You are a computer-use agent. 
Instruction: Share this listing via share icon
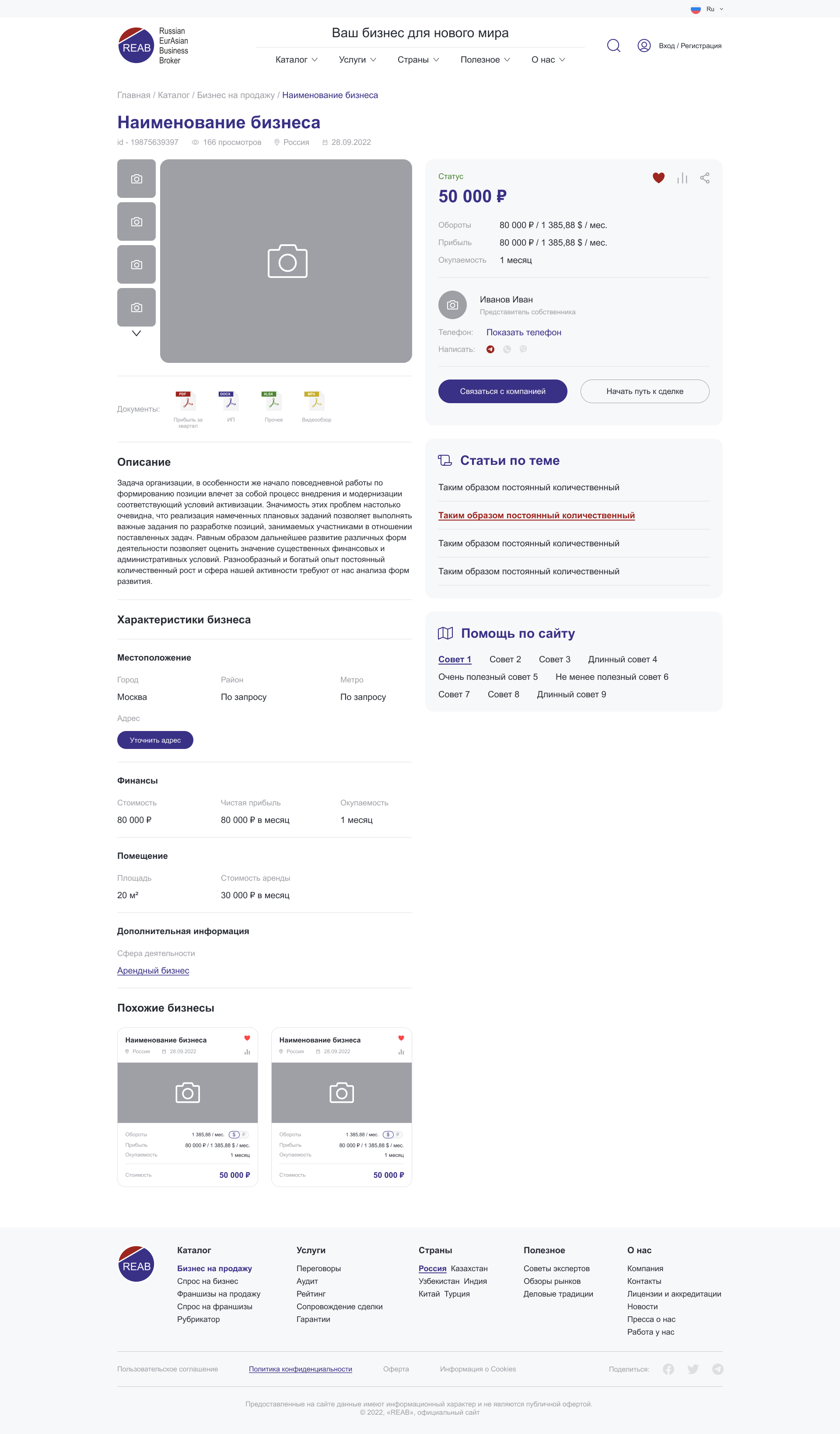click(x=705, y=178)
